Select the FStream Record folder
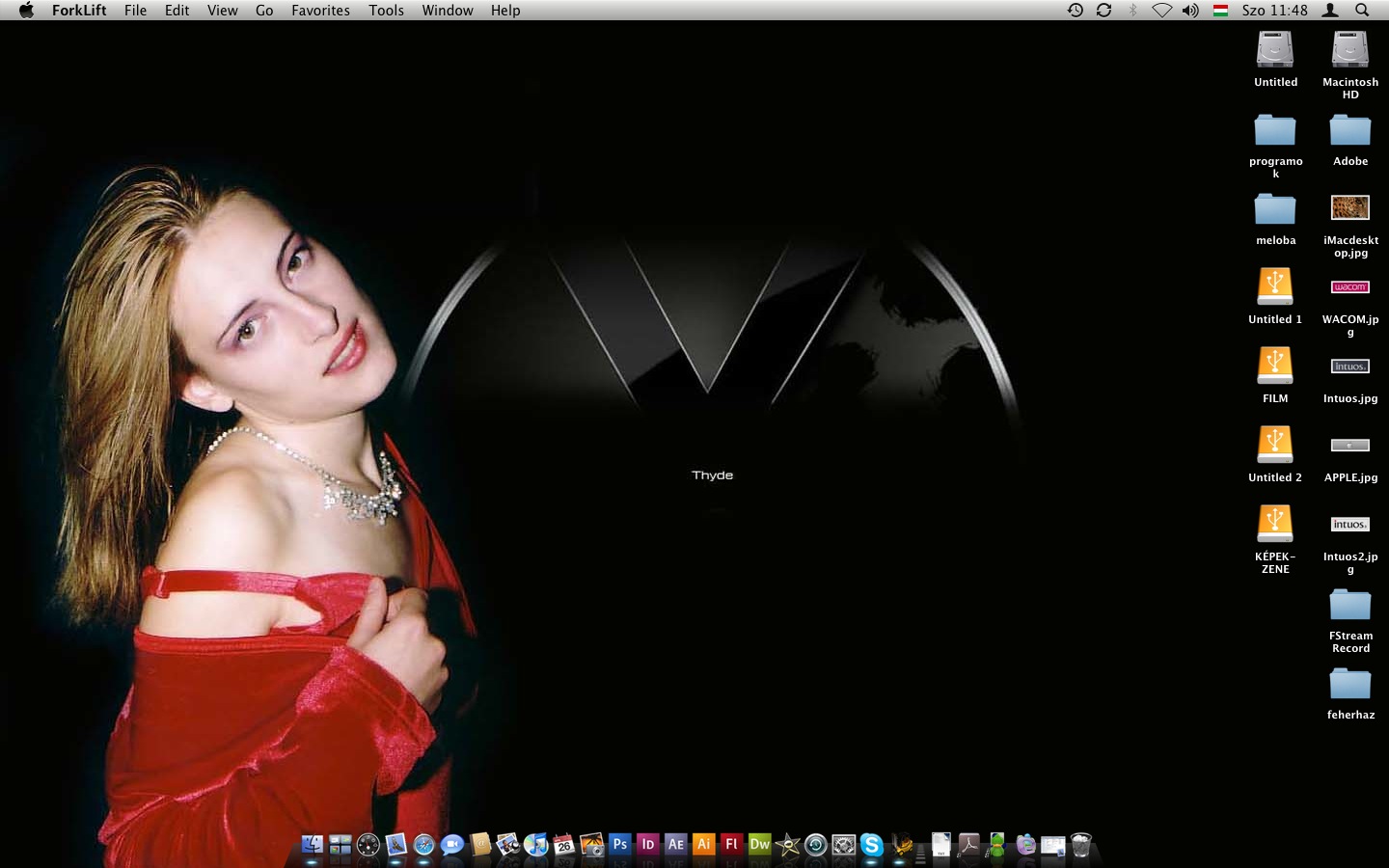The height and width of the screenshot is (868, 1389). click(x=1350, y=605)
